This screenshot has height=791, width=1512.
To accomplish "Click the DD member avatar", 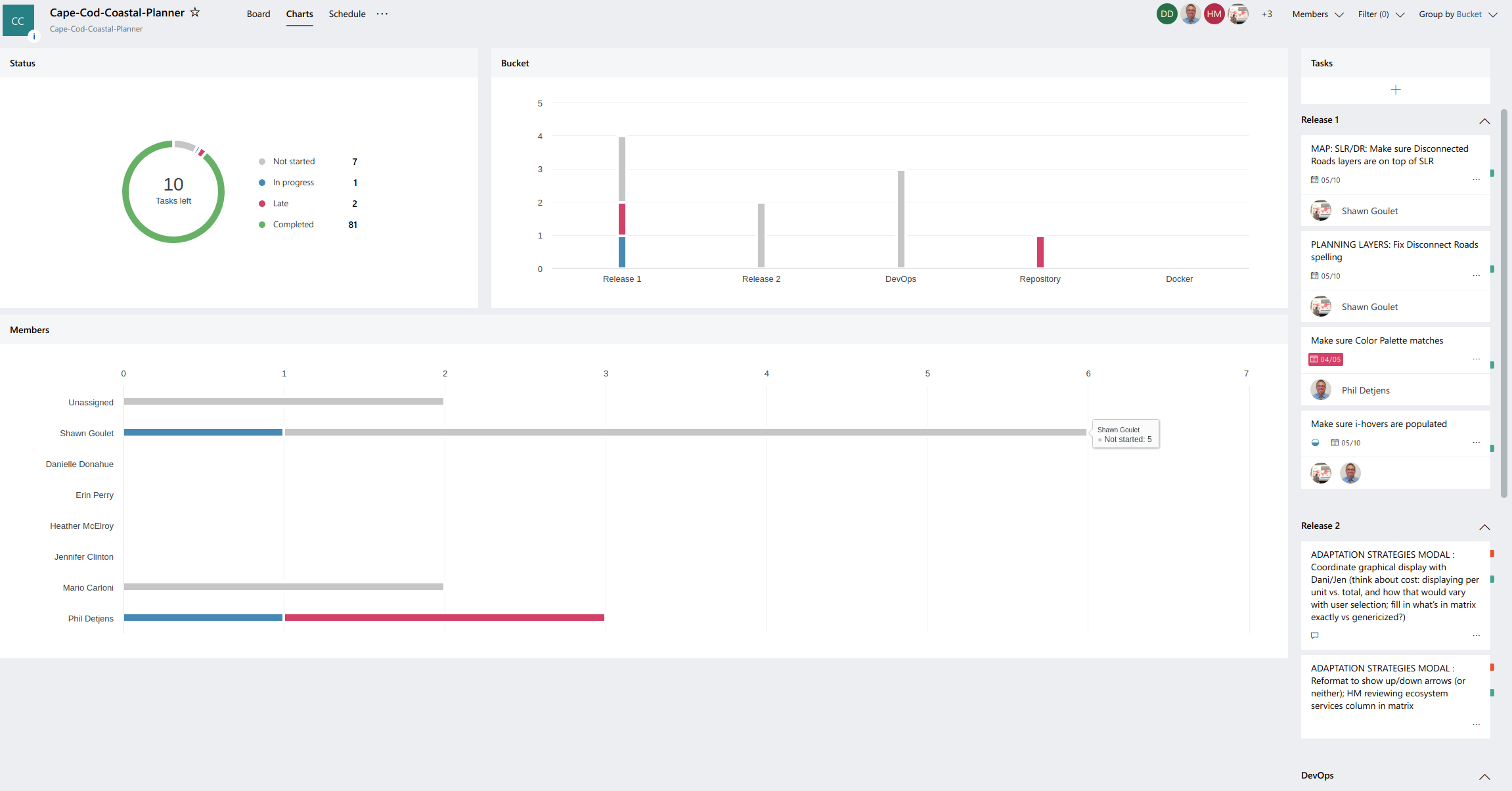I will (1167, 14).
